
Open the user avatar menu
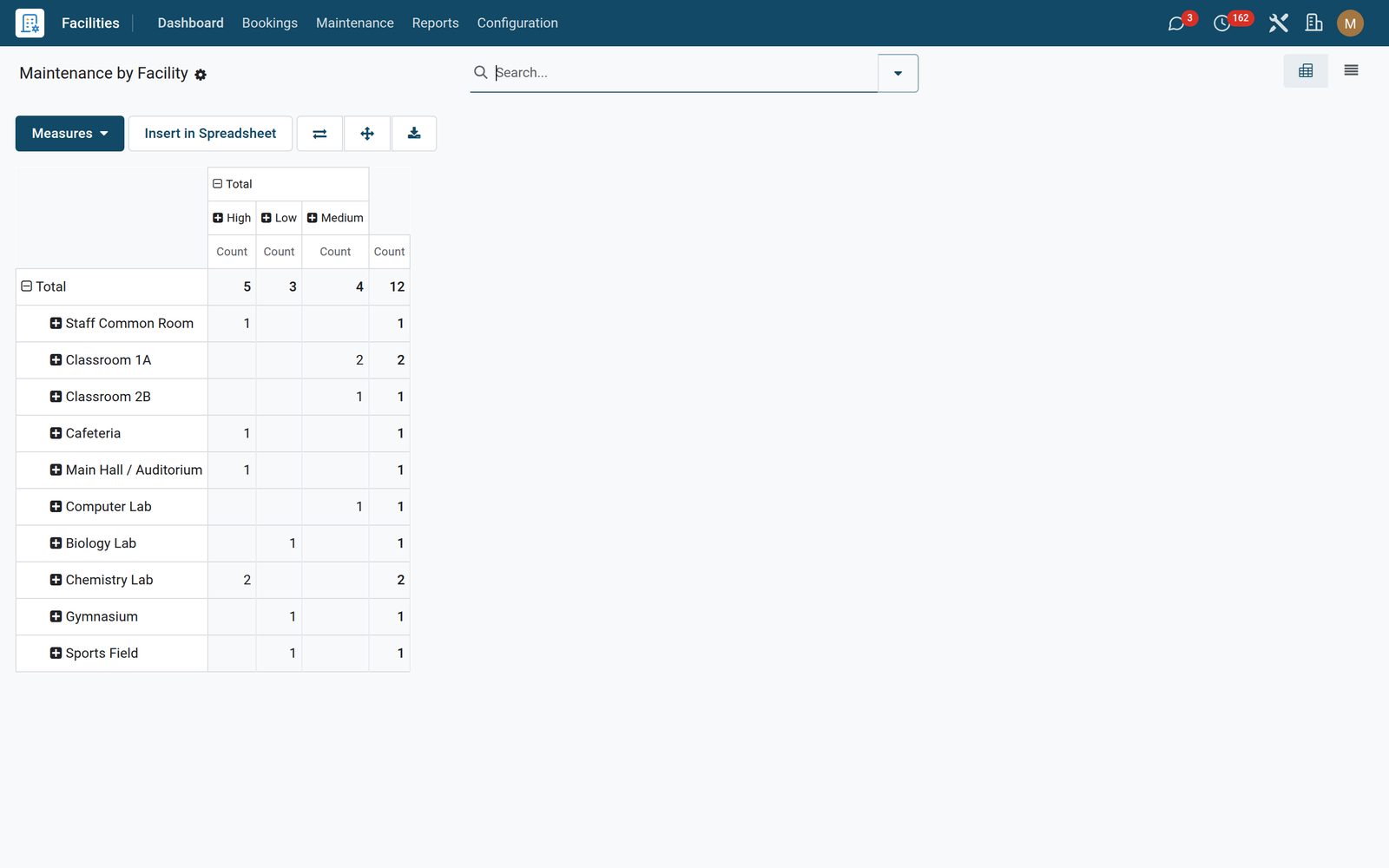tap(1350, 23)
